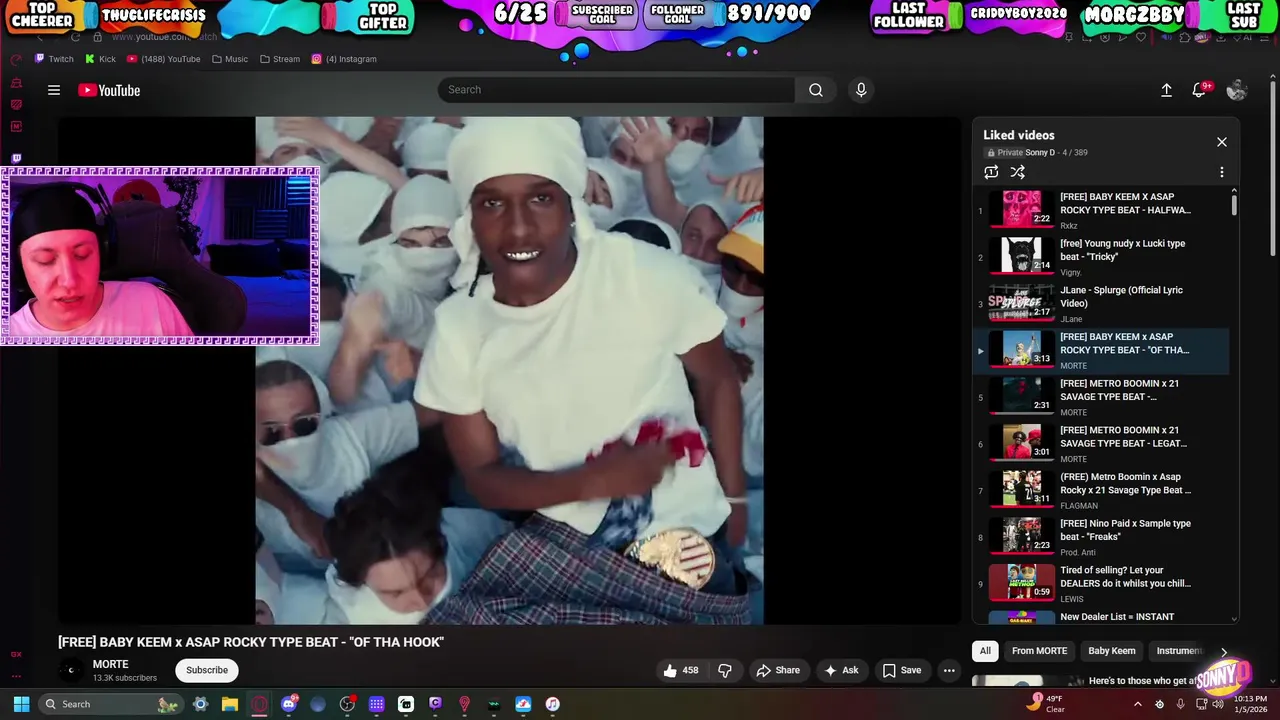Share the OF THA HOOK video

(x=778, y=670)
